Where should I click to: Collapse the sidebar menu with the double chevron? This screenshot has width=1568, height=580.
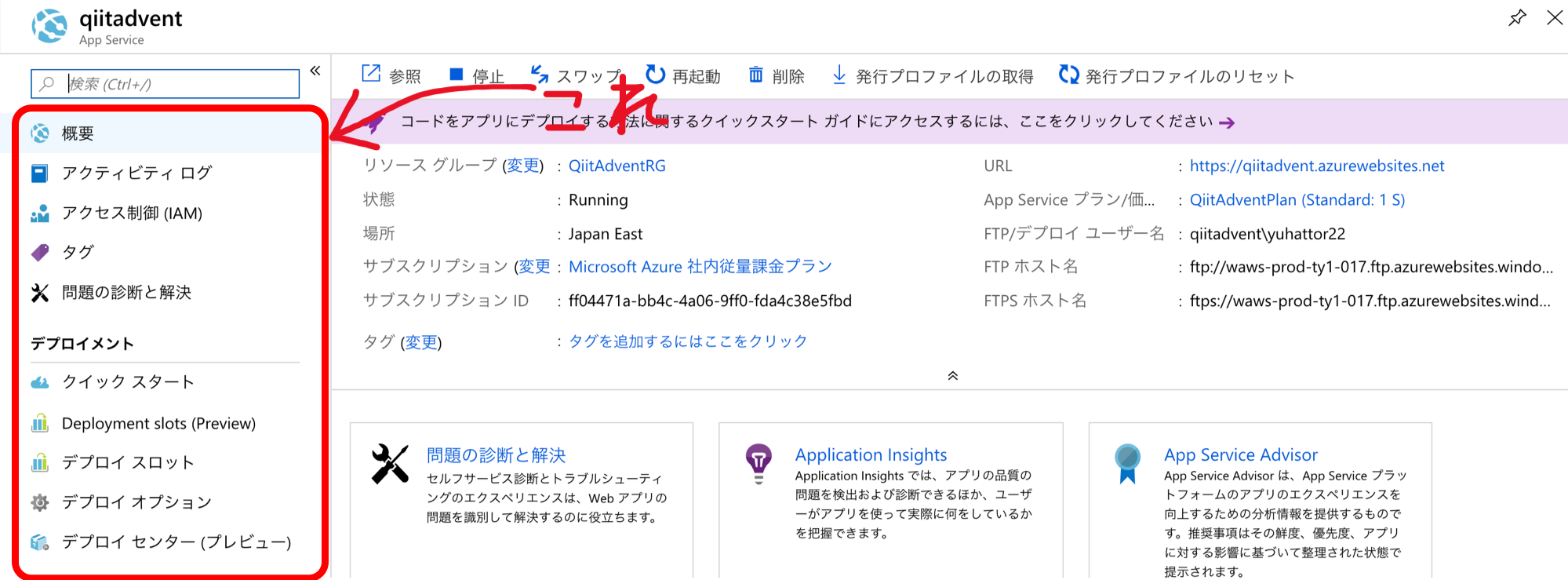[x=315, y=71]
